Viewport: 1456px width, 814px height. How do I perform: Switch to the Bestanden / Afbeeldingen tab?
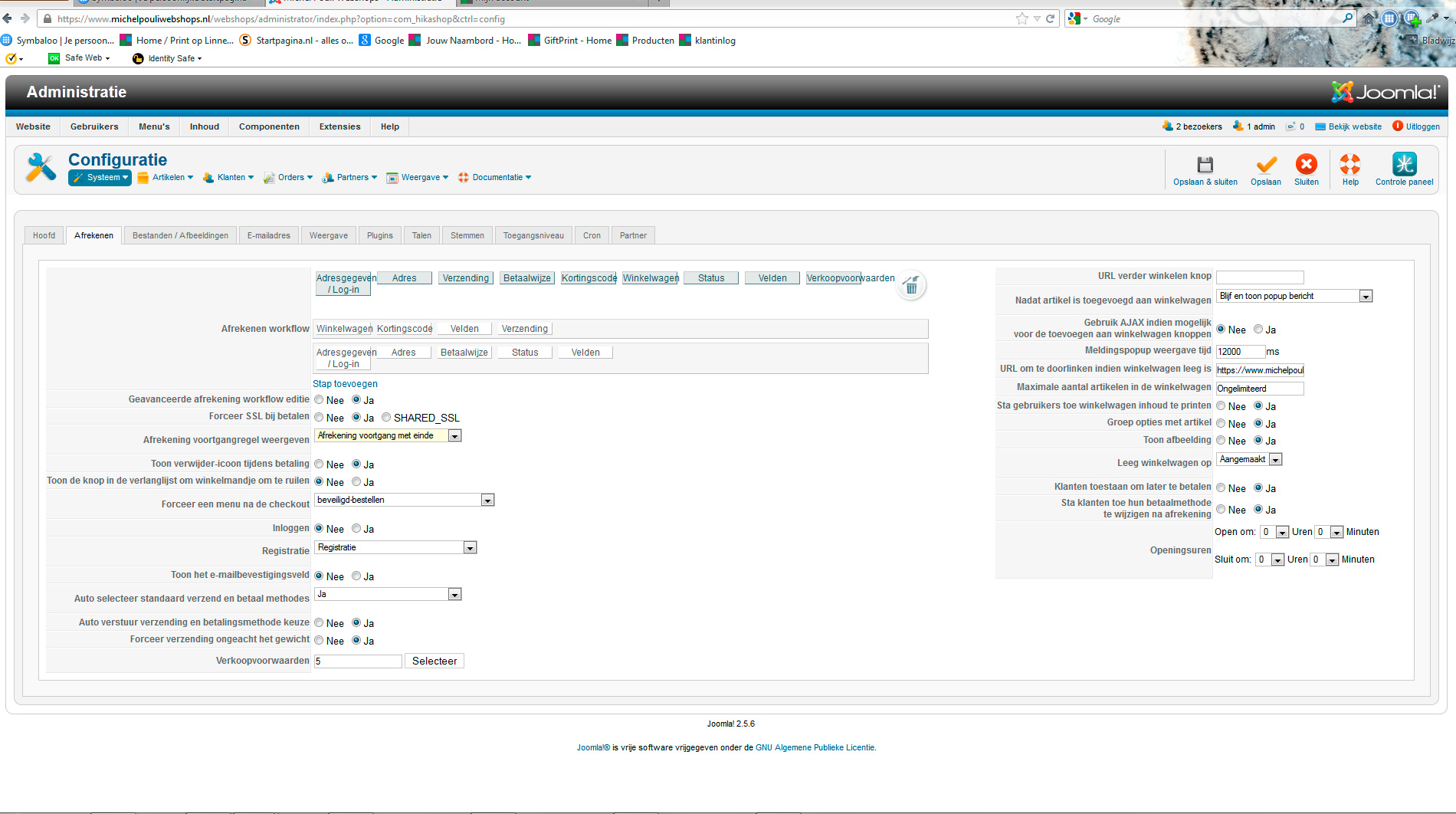(x=180, y=235)
